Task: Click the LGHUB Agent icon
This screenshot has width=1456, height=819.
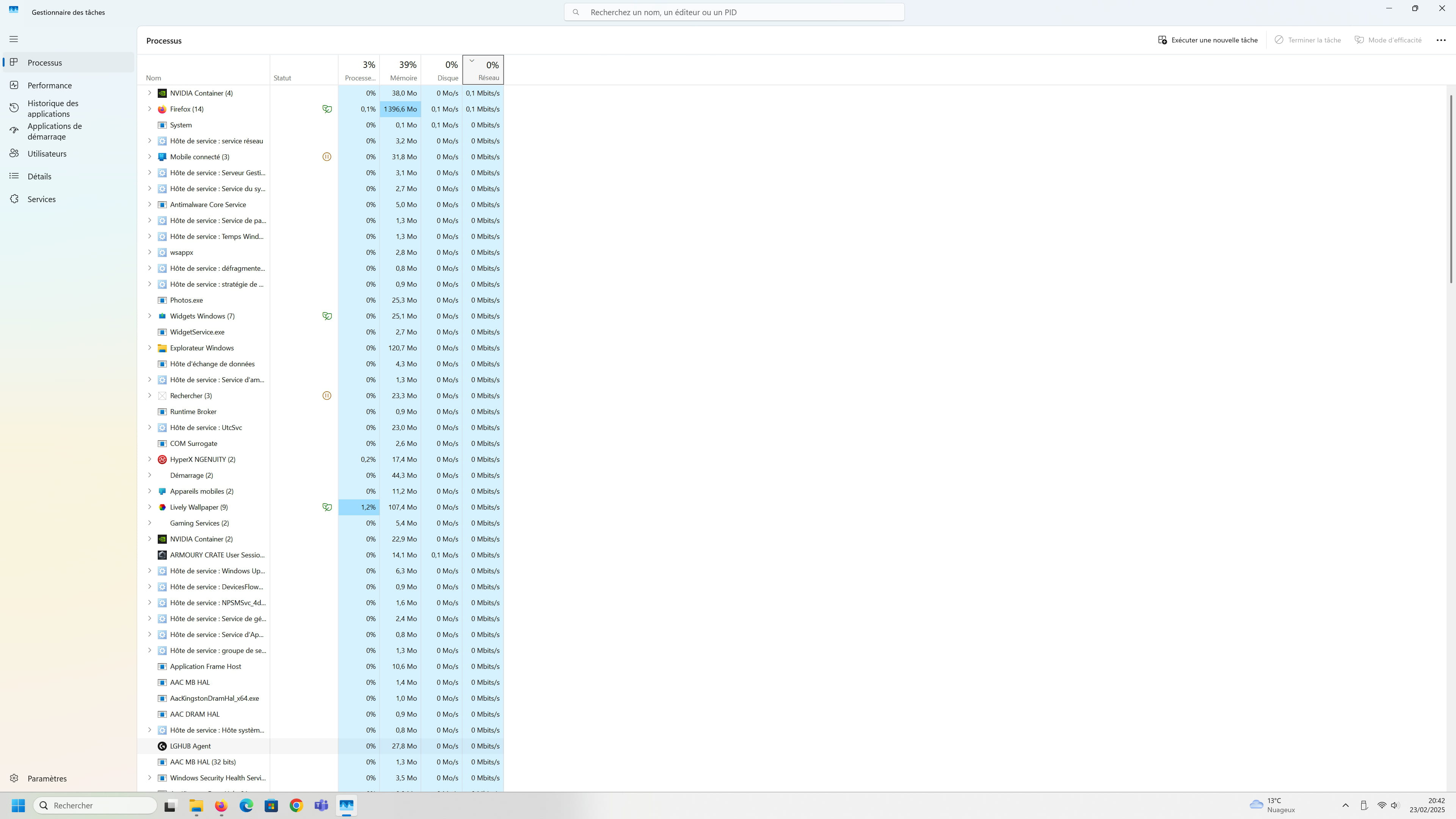Action: coord(162,746)
